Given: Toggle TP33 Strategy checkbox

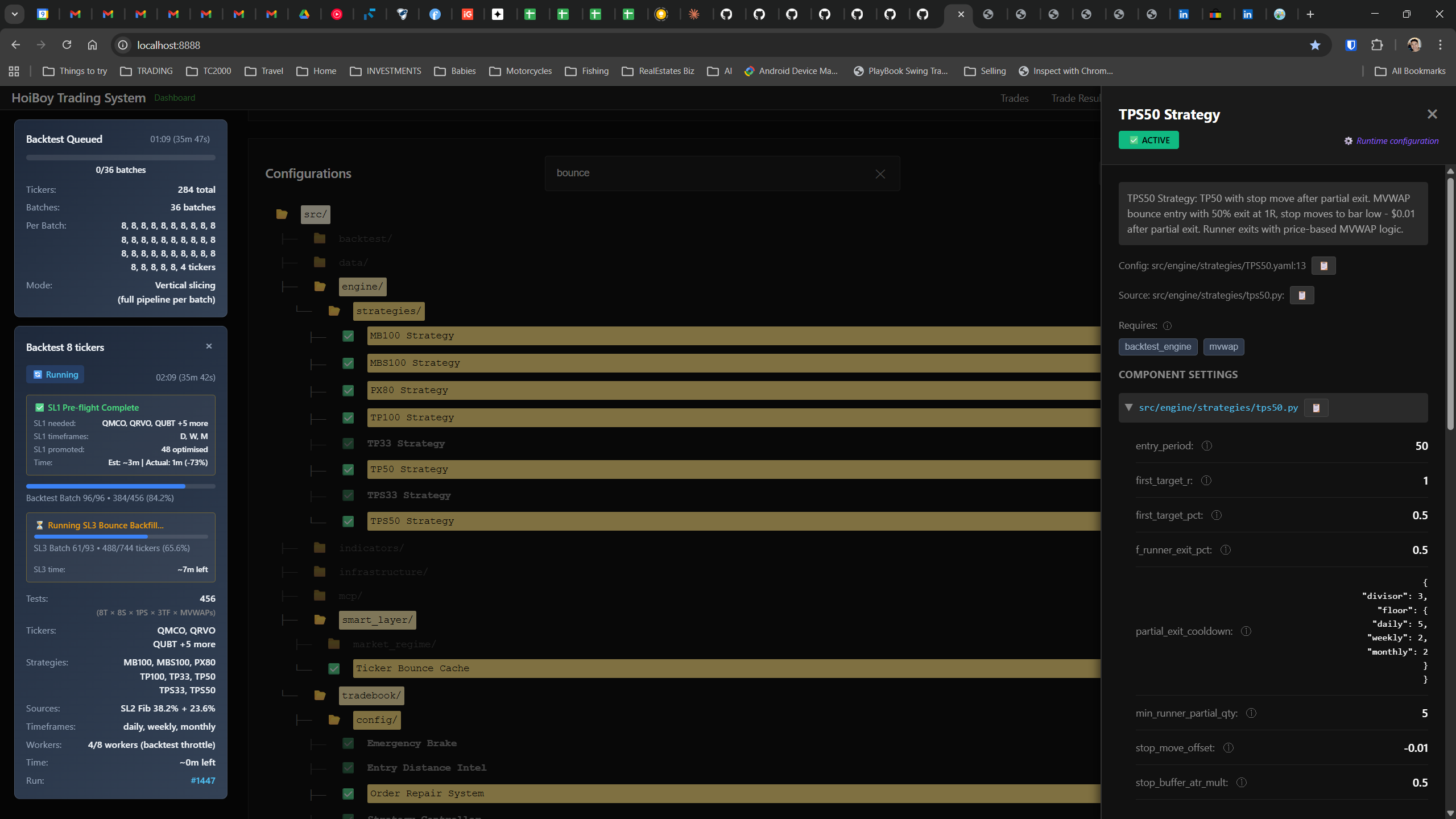Looking at the screenshot, I should click(348, 444).
